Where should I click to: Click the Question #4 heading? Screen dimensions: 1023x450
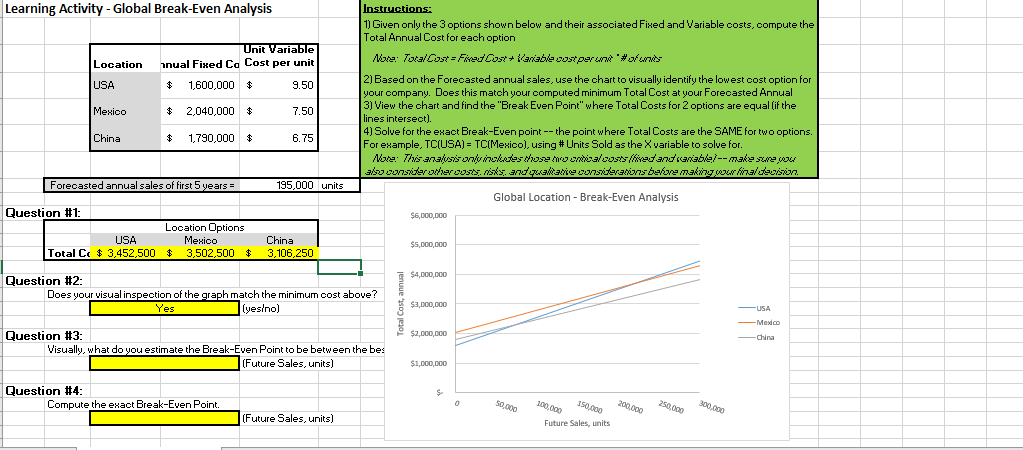(44, 390)
